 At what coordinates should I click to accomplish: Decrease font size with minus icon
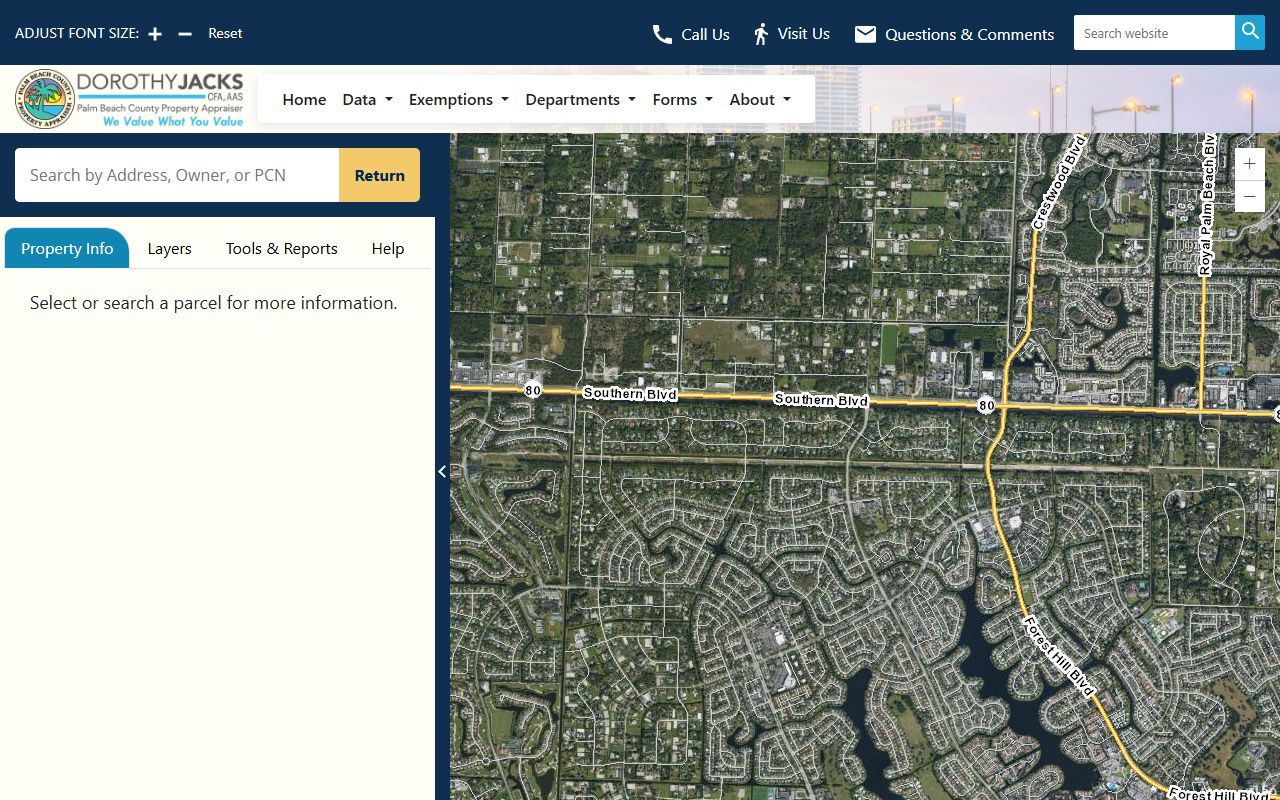tap(185, 34)
